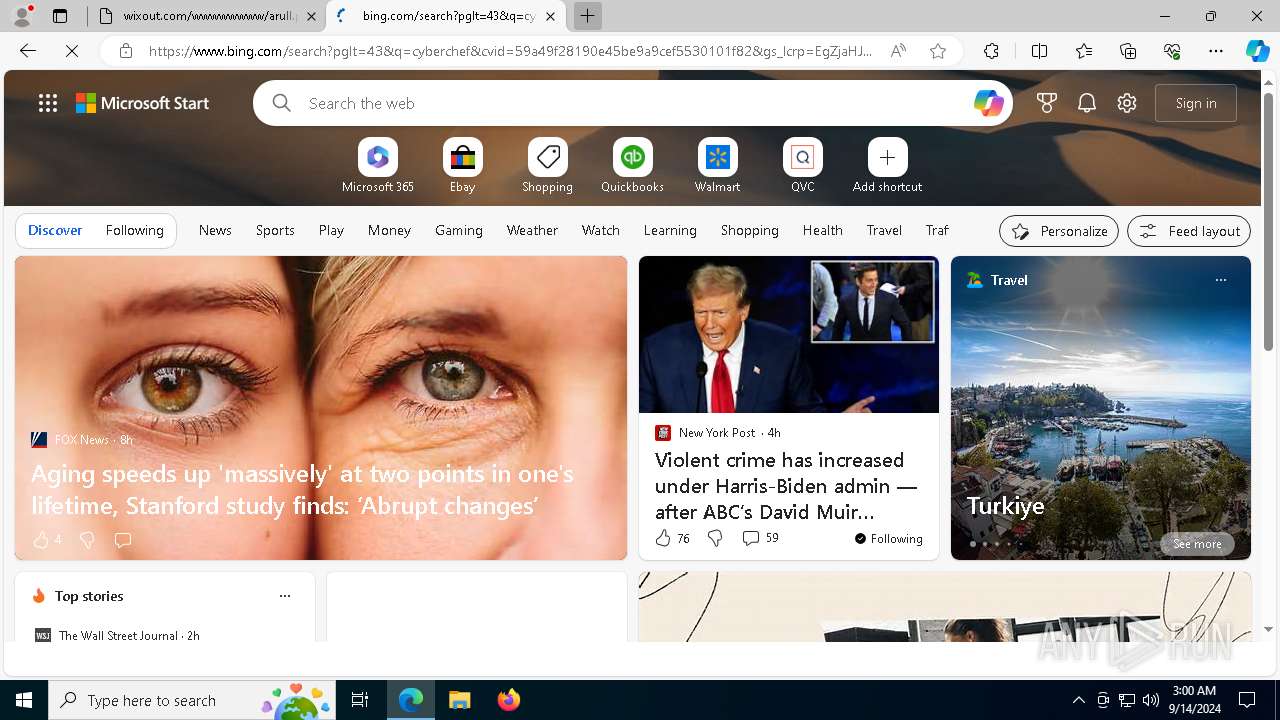Switch to the Discover tab

(x=55, y=230)
